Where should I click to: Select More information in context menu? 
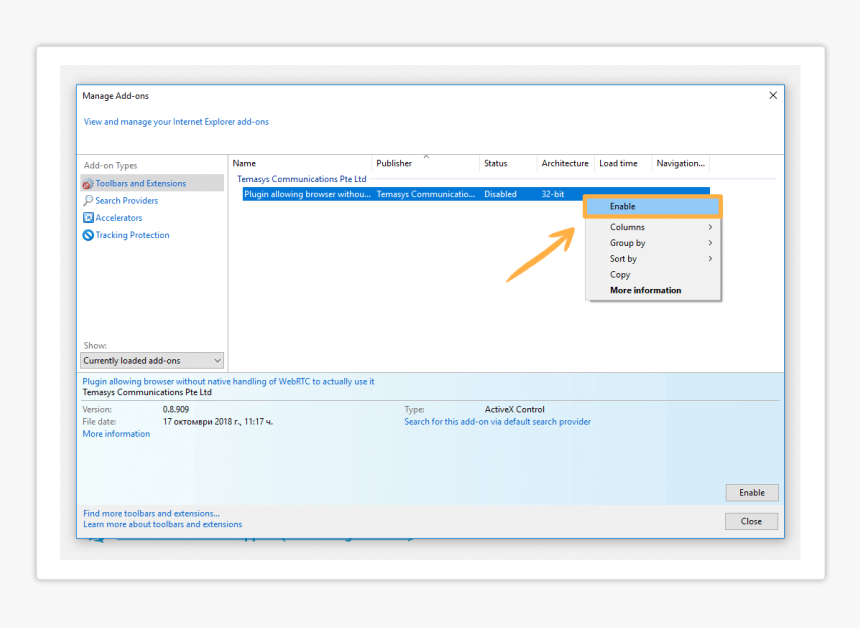pos(646,291)
